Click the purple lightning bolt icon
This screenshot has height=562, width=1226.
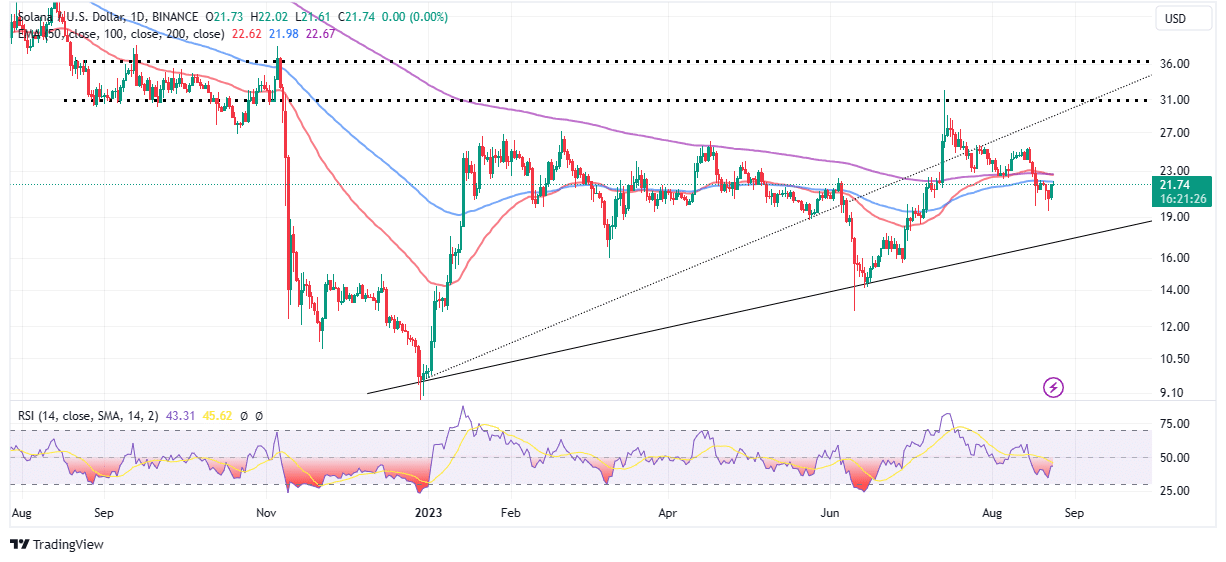[x=1052, y=387]
